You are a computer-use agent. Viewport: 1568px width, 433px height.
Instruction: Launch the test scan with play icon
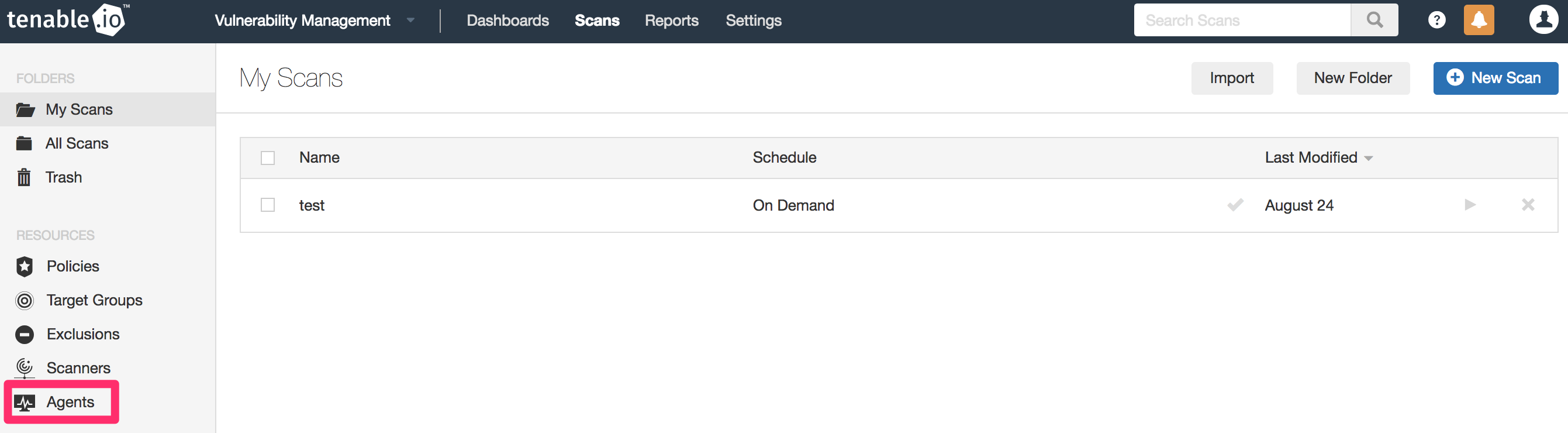(x=1470, y=205)
